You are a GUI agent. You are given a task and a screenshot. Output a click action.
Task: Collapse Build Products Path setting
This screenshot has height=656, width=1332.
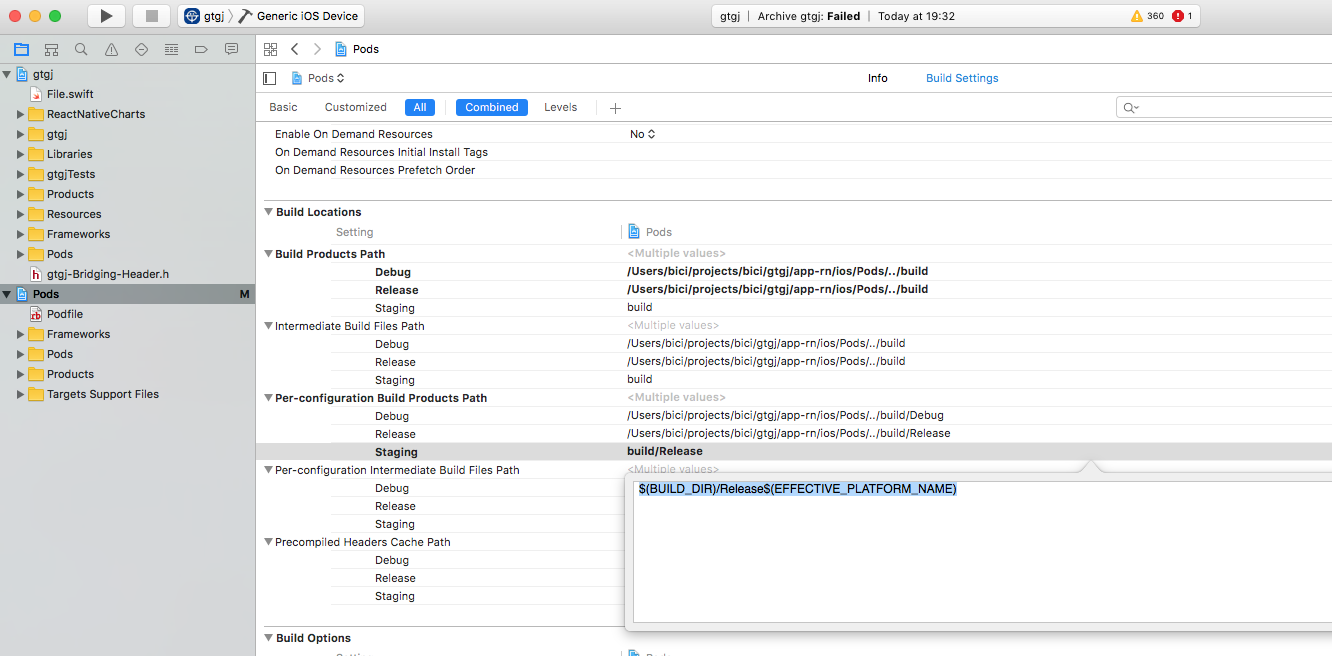pos(268,254)
